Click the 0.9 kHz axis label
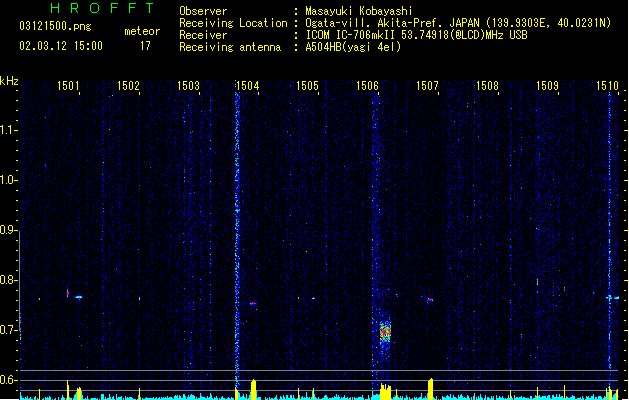The height and width of the screenshot is (400, 629). 8,230
